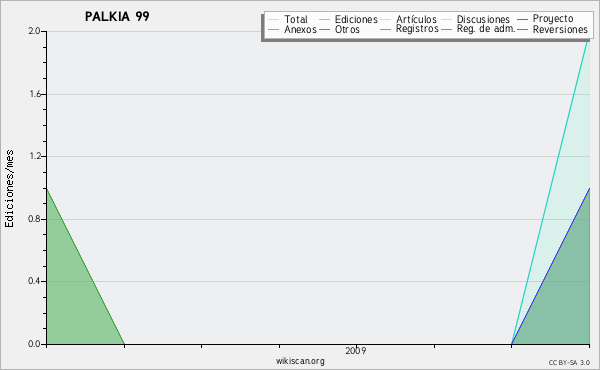The height and width of the screenshot is (370, 600).
Task: Click the cyan Total line swatch
Action: [274, 20]
